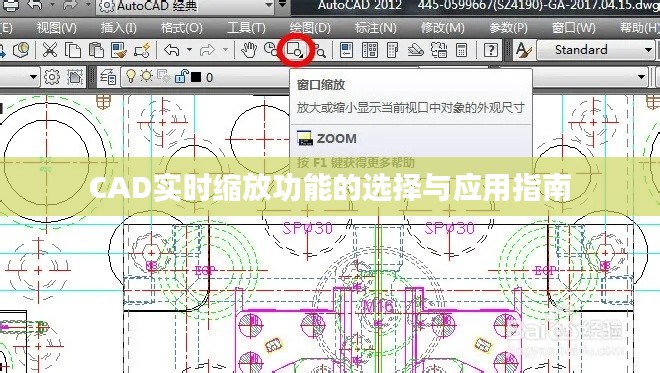This screenshot has height=373, width=660.
Task: Activate the Match Properties brush icon
Action: click(119, 50)
